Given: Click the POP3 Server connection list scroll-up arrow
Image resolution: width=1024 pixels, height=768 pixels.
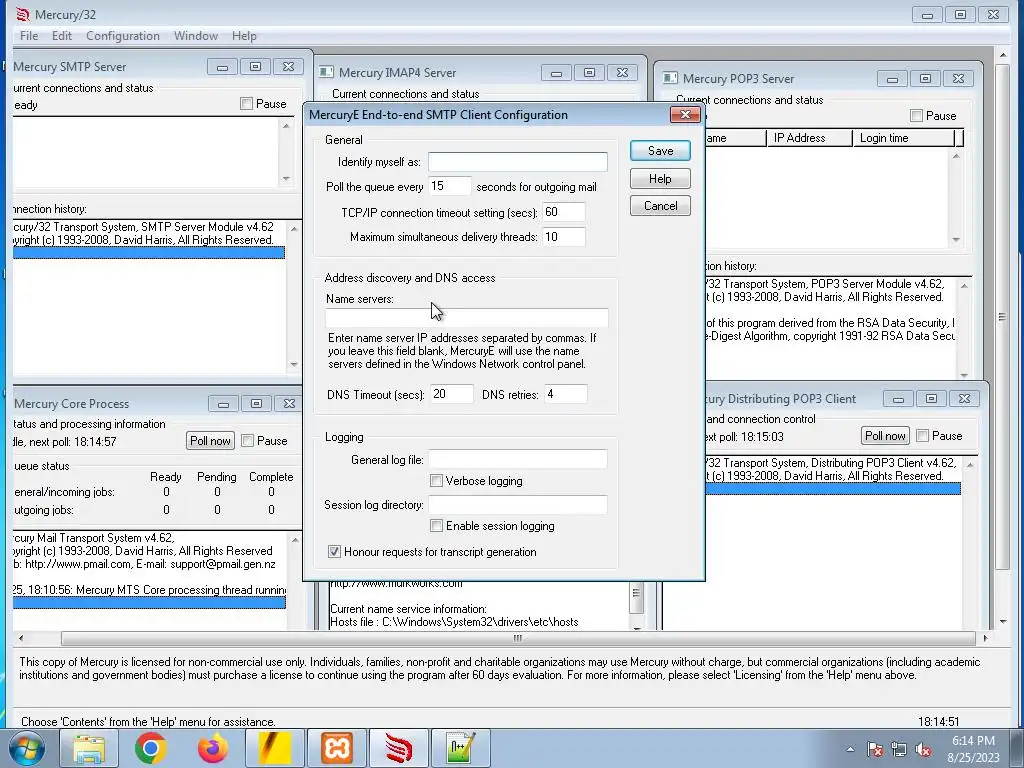Looking at the screenshot, I should coord(956,155).
